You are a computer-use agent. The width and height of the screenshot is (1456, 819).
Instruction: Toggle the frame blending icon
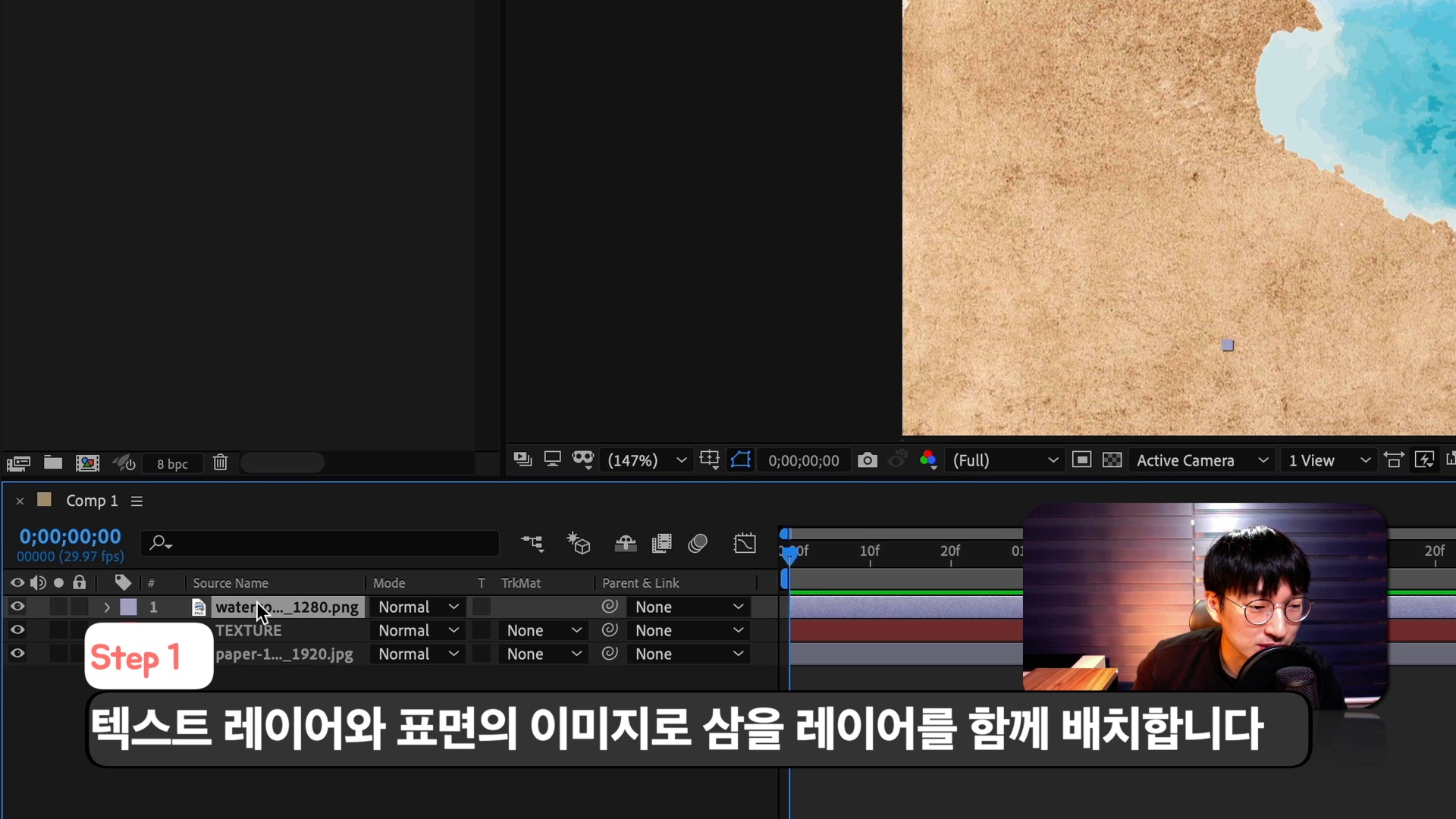(x=661, y=544)
